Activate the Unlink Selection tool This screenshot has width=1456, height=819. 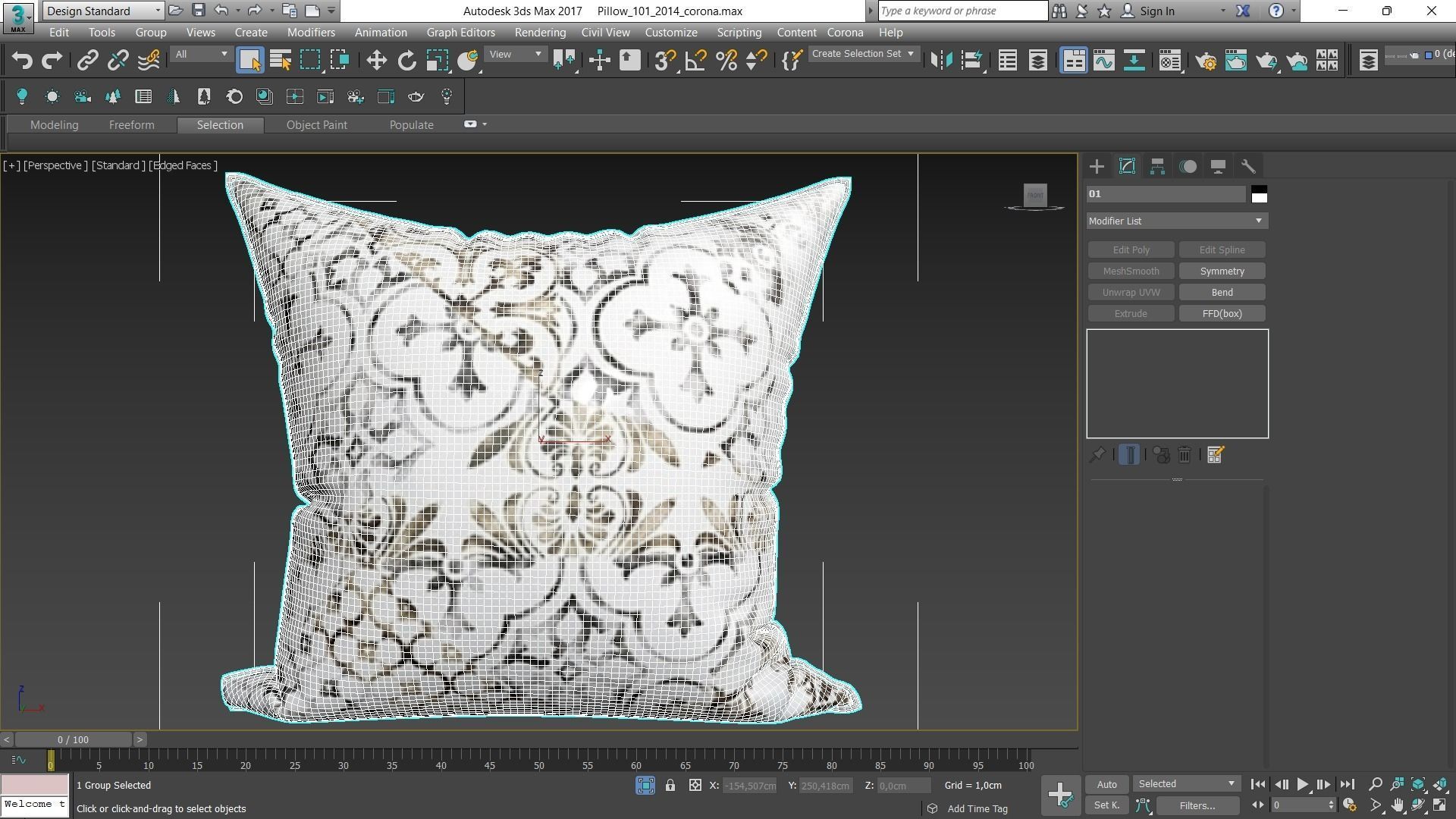(118, 61)
